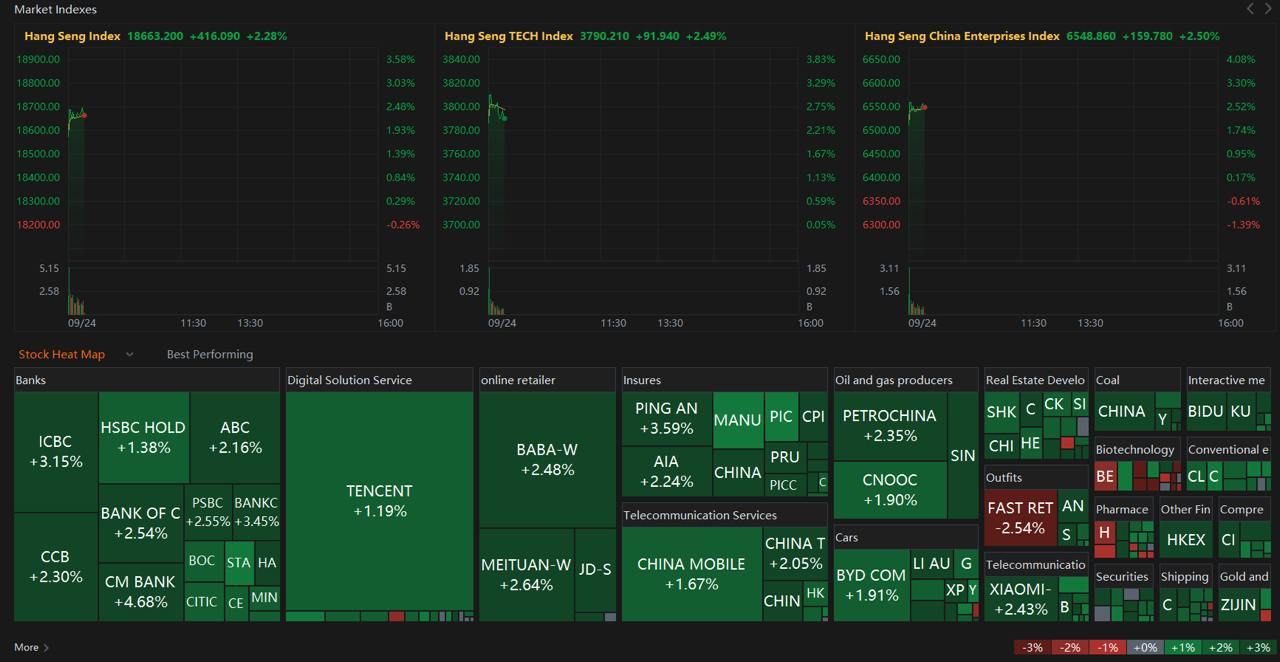The width and height of the screenshot is (1280, 662).
Task: Select the CHINA MOBILE +1.67% tile
Action: point(691,574)
